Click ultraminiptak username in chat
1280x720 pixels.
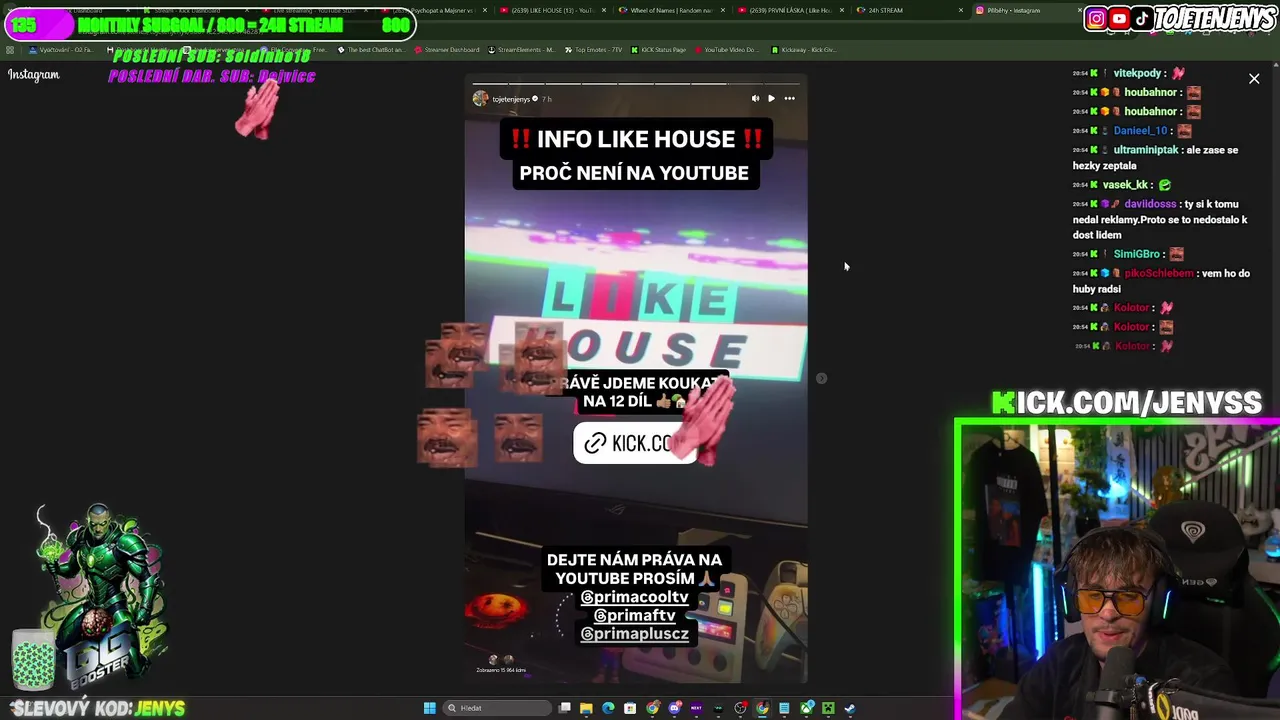coord(1146,150)
